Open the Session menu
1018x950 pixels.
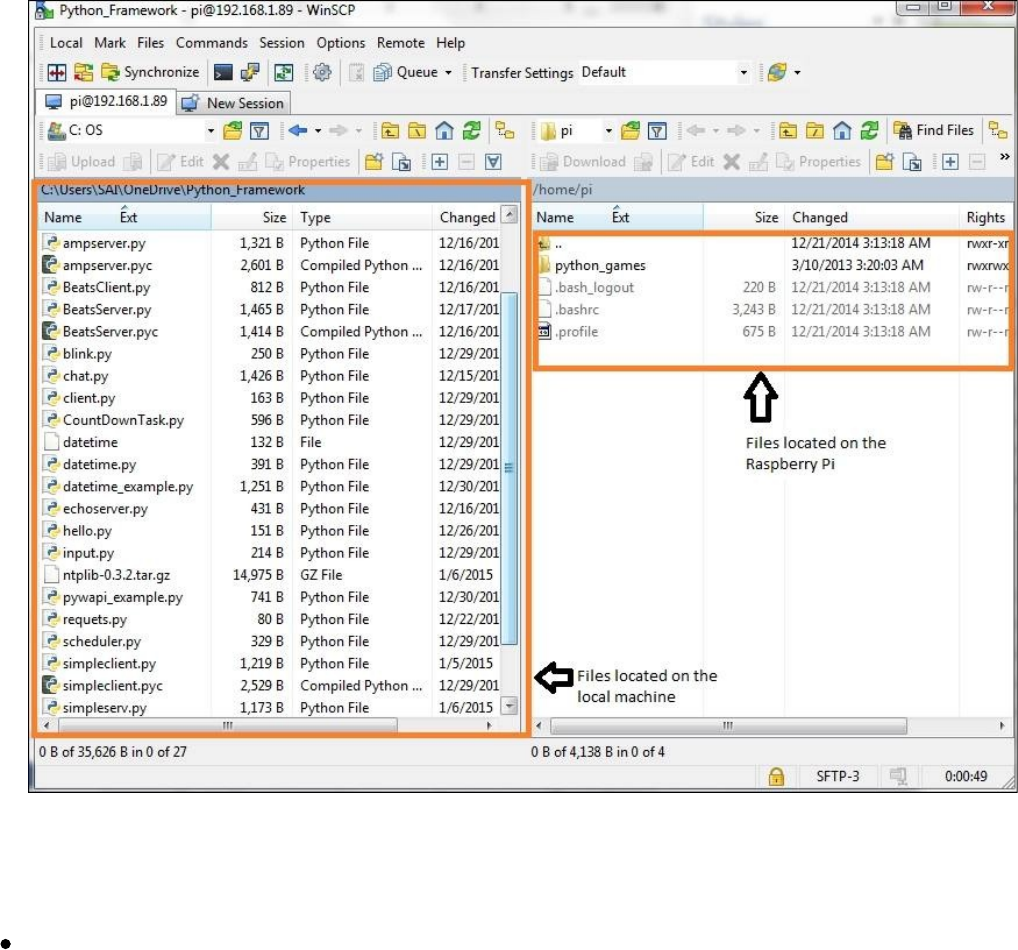282,43
